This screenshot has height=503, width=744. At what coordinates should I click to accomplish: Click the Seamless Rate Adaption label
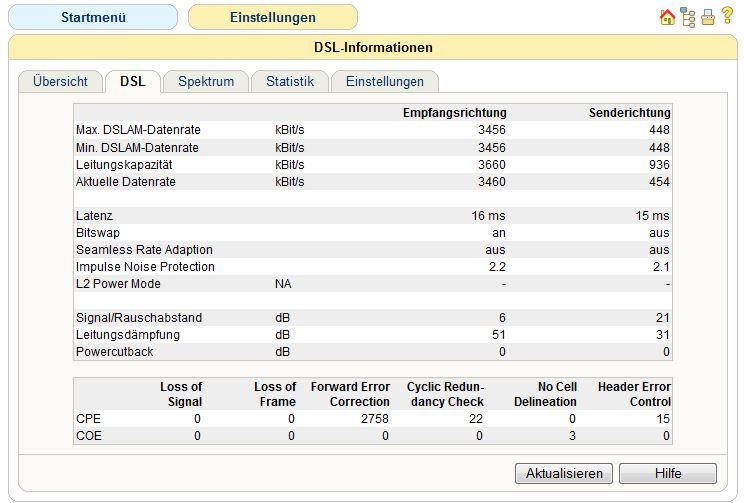(144, 250)
